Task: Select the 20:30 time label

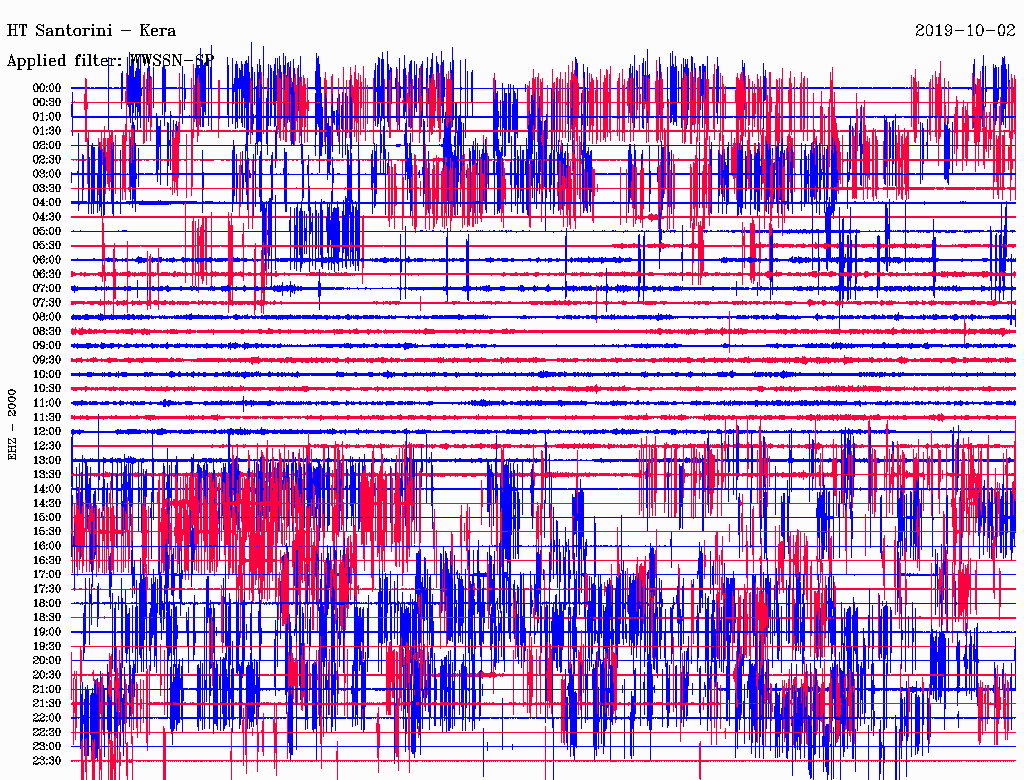Action: point(47,675)
